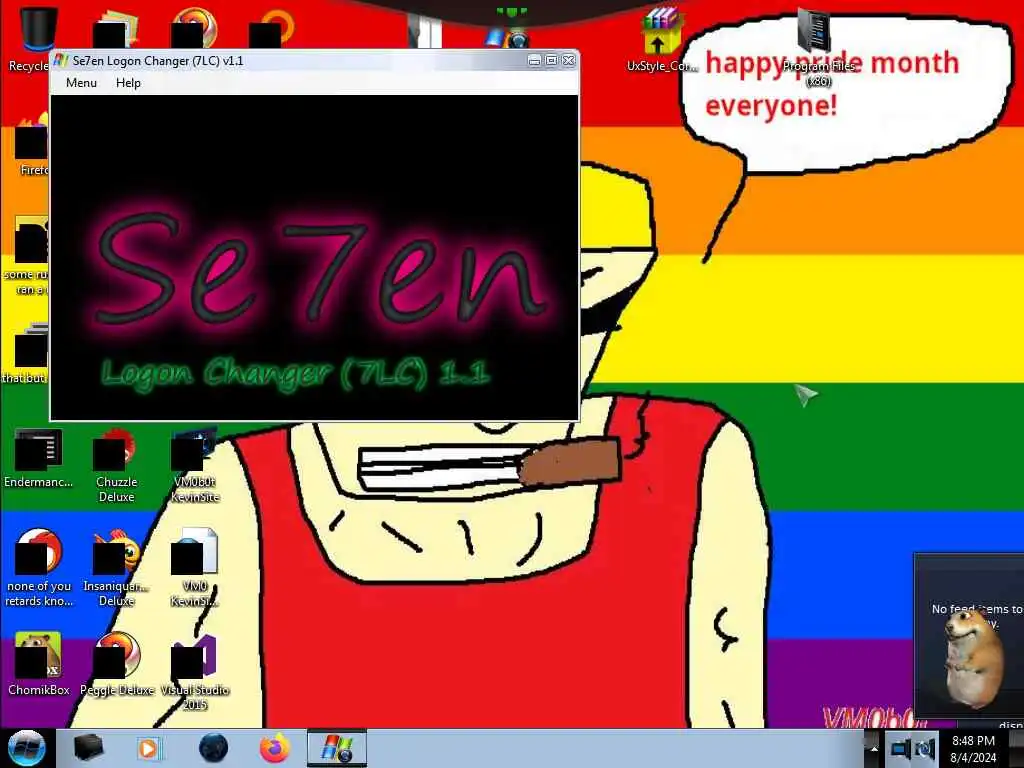Open the Help menu in Se7en Logon Changer
1024x768 pixels.
pyautogui.click(x=128, y=83)
